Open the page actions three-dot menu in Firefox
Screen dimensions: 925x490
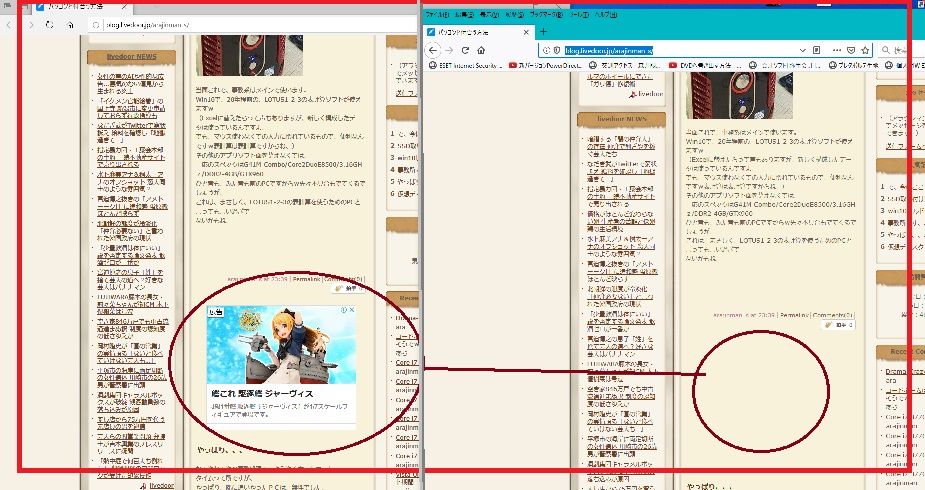[x=837, y=51]
